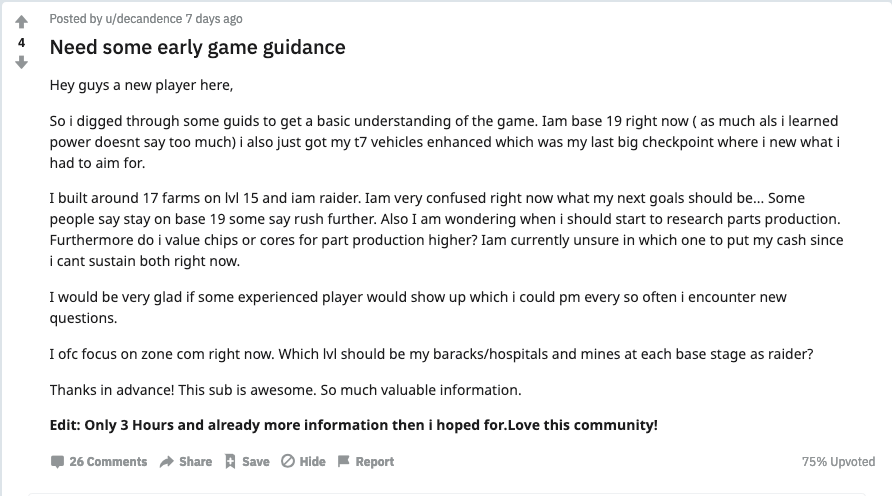
Task: Click the bold "Edit: Only 3 Hours" line
Action: point(354,425)
